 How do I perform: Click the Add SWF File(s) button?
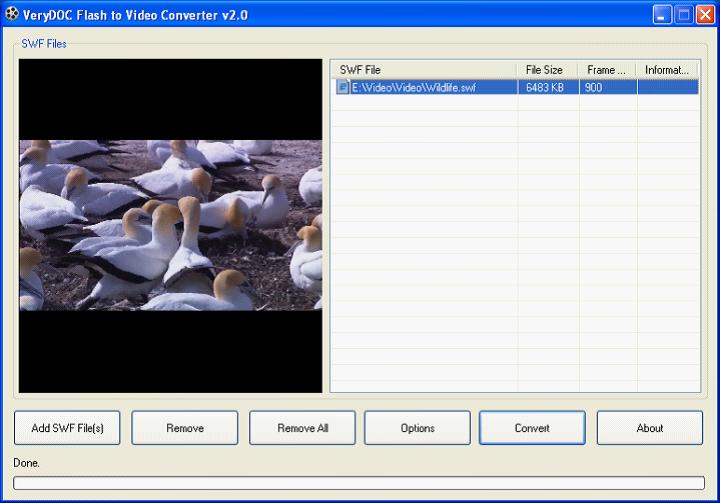[67, 428]
